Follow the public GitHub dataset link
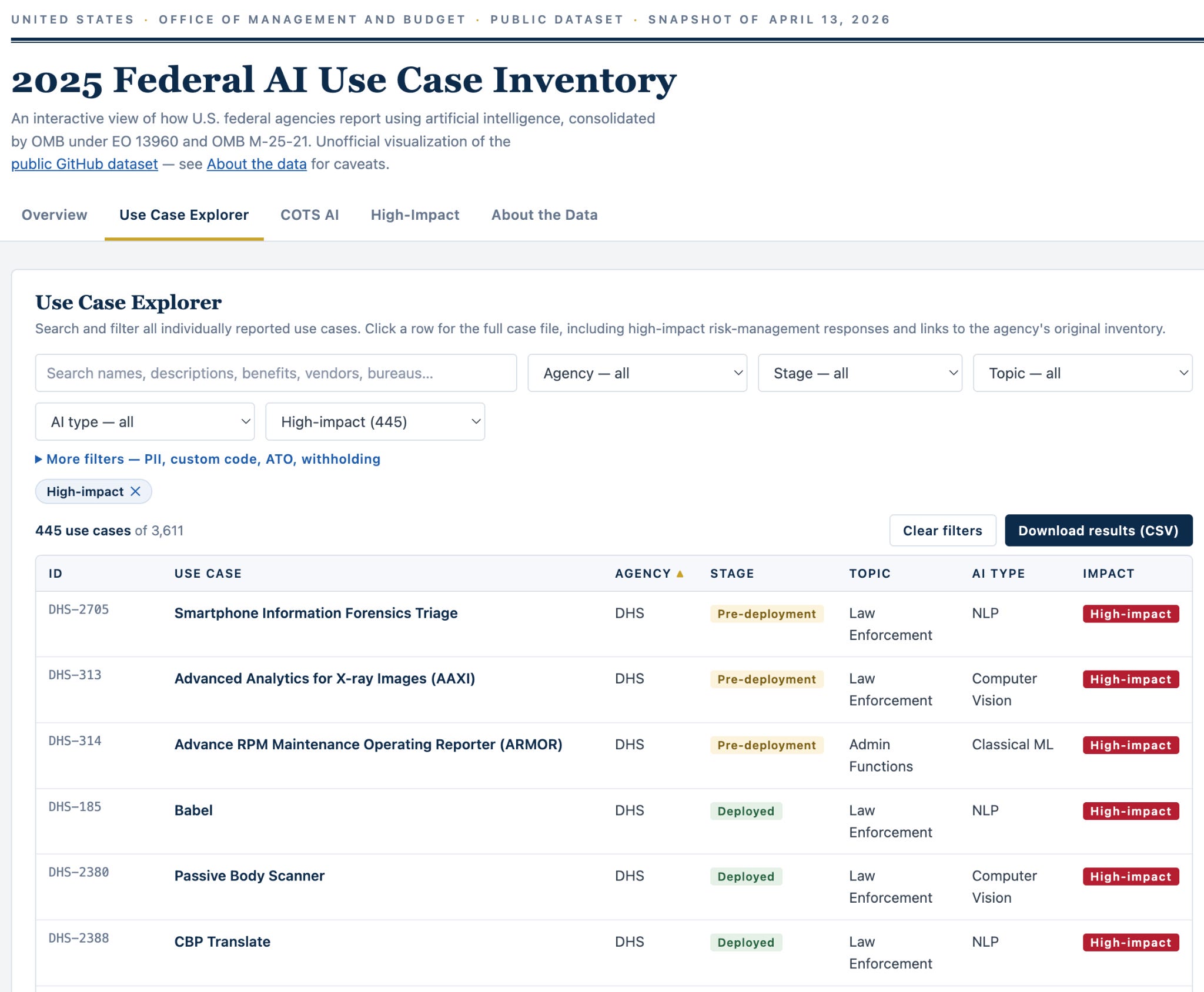The height and width of the screenshot is (992, 1204). 85,164
